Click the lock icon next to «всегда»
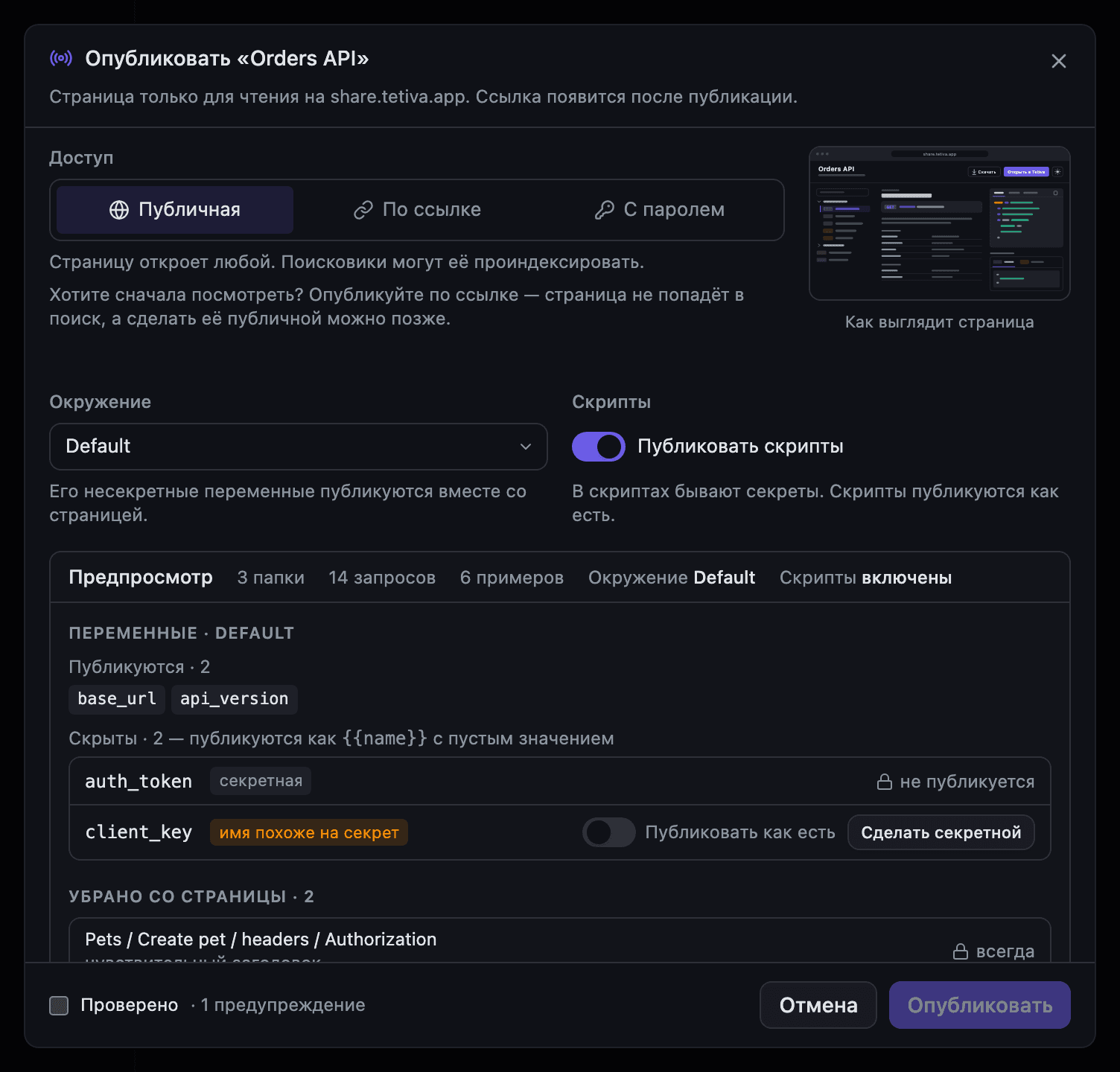Viewport: 1120px width, 1072px height. tap(961, 951)
